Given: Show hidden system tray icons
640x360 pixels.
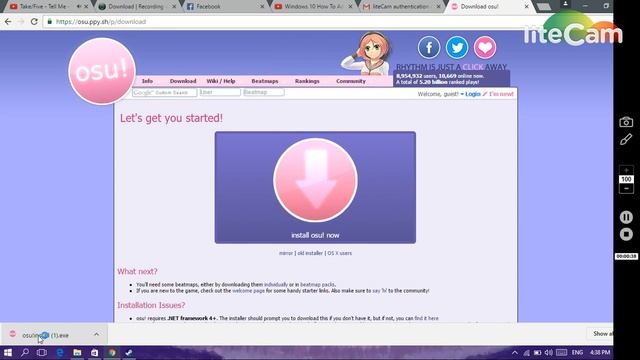Looking at the screenshot, I should tap(515, 352).
